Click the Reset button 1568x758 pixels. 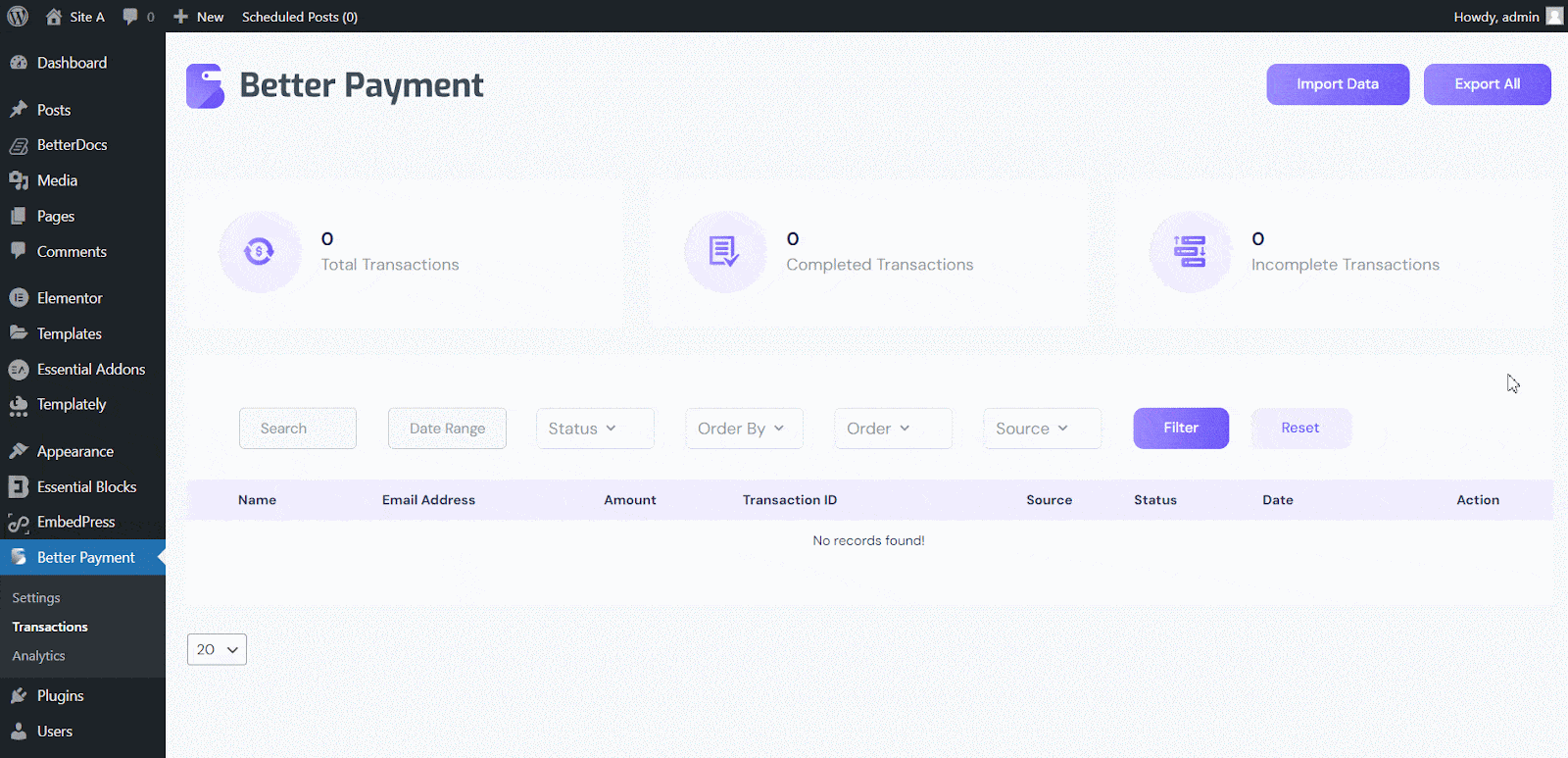(1300, 429)
